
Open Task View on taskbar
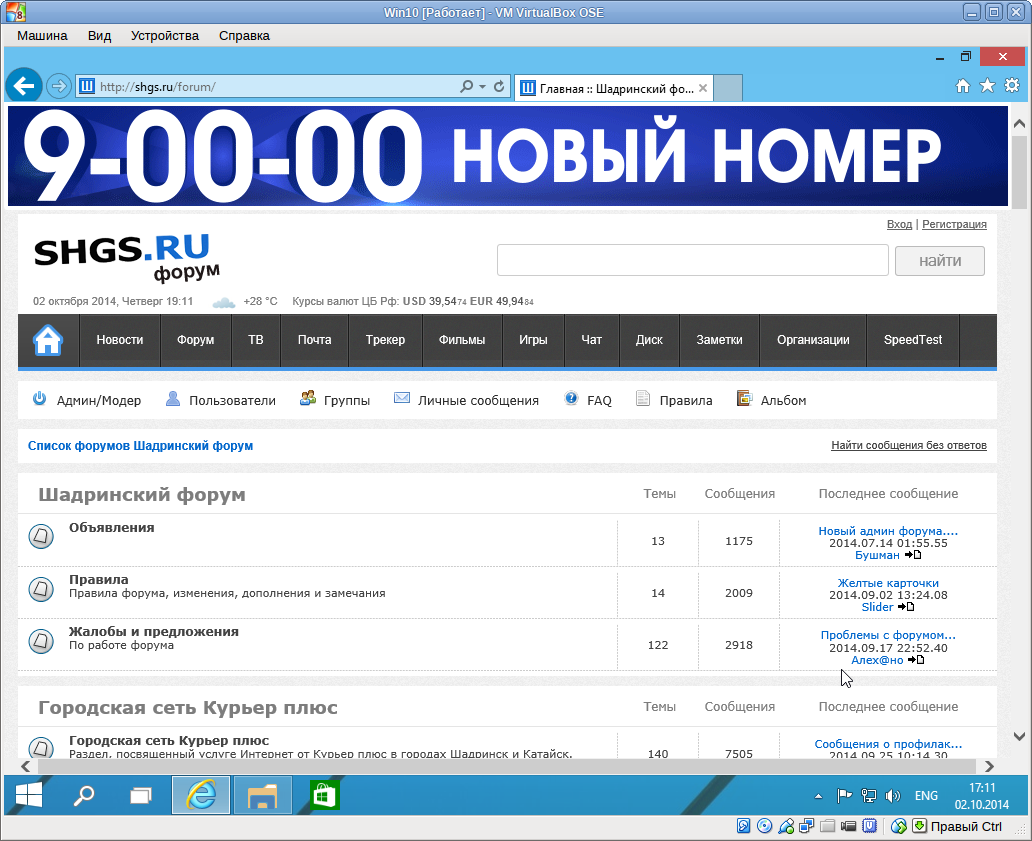point(140,796)
